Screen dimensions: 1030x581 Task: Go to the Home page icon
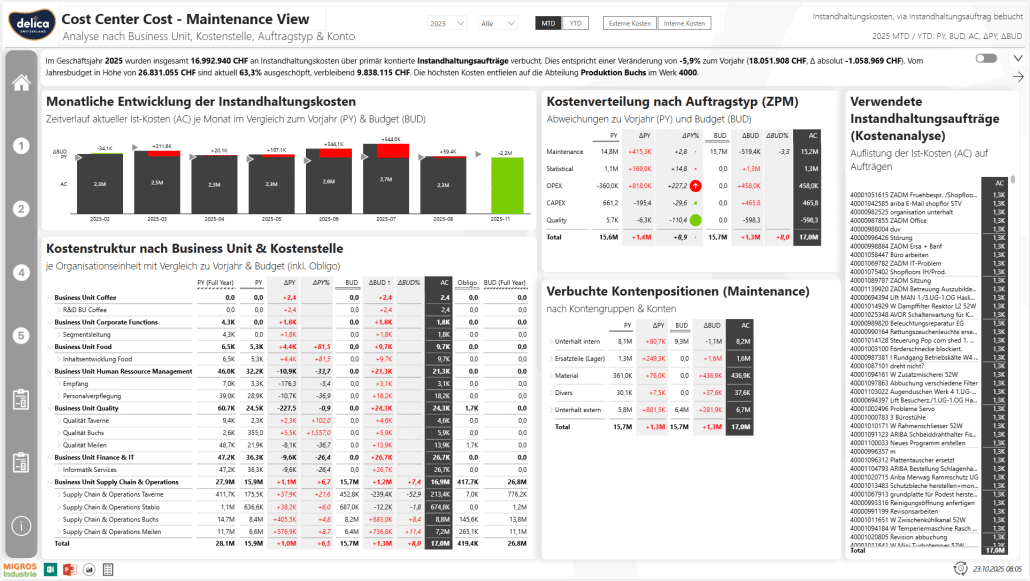pos(20,82)
